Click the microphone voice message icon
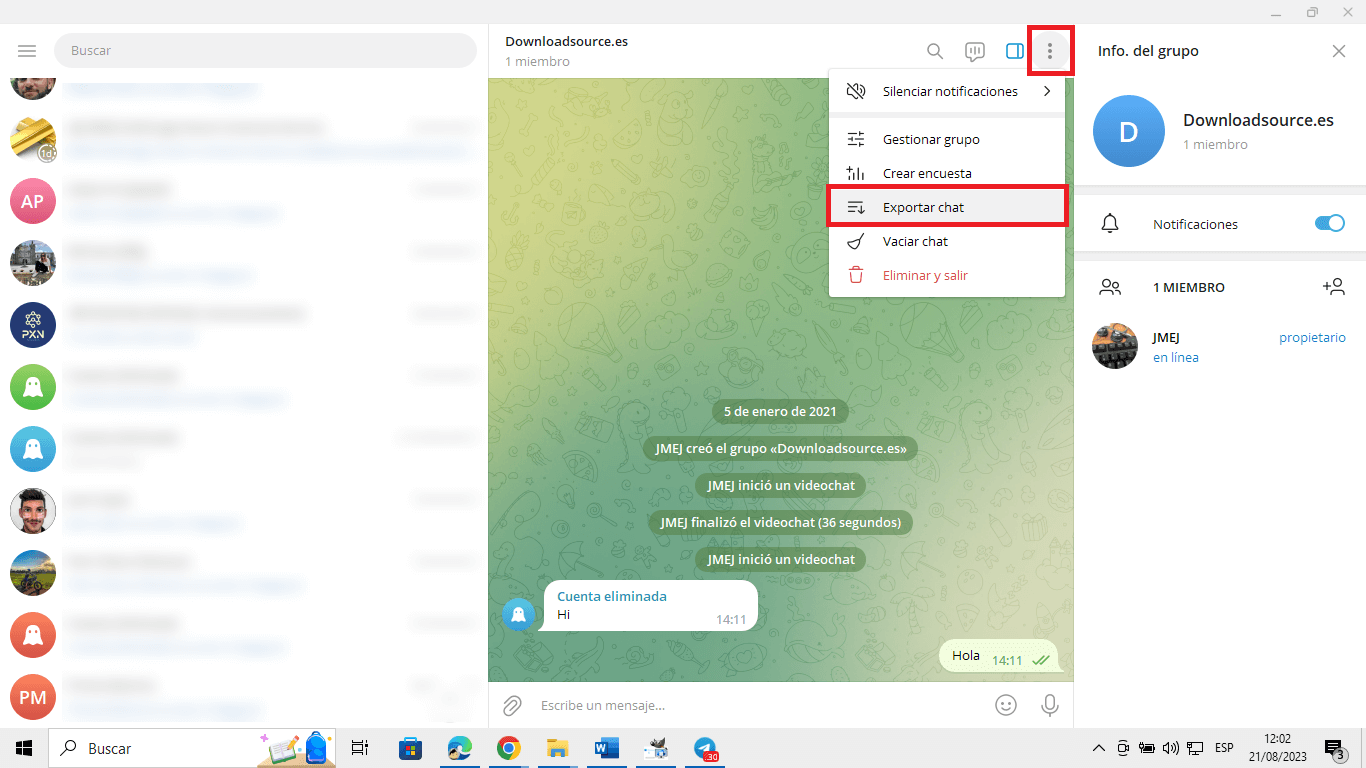 click(1049, 705)
